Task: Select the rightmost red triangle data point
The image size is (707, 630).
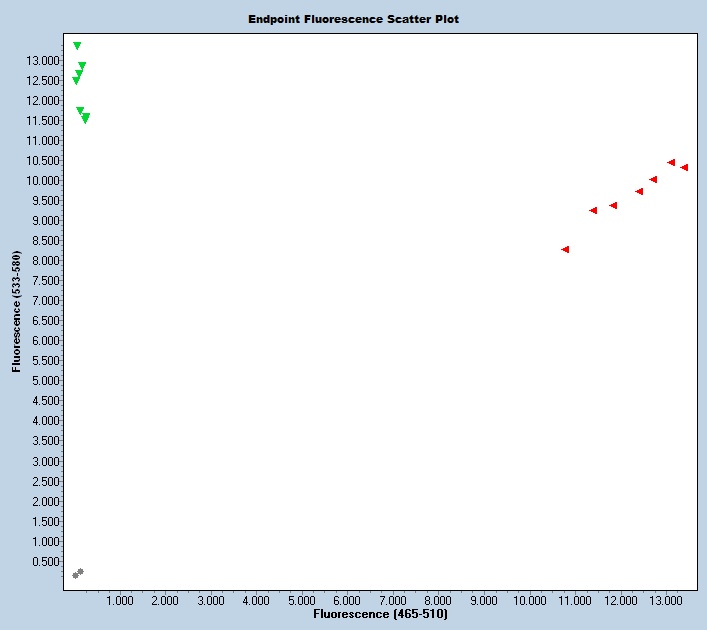Action: [x=684, y=167]
